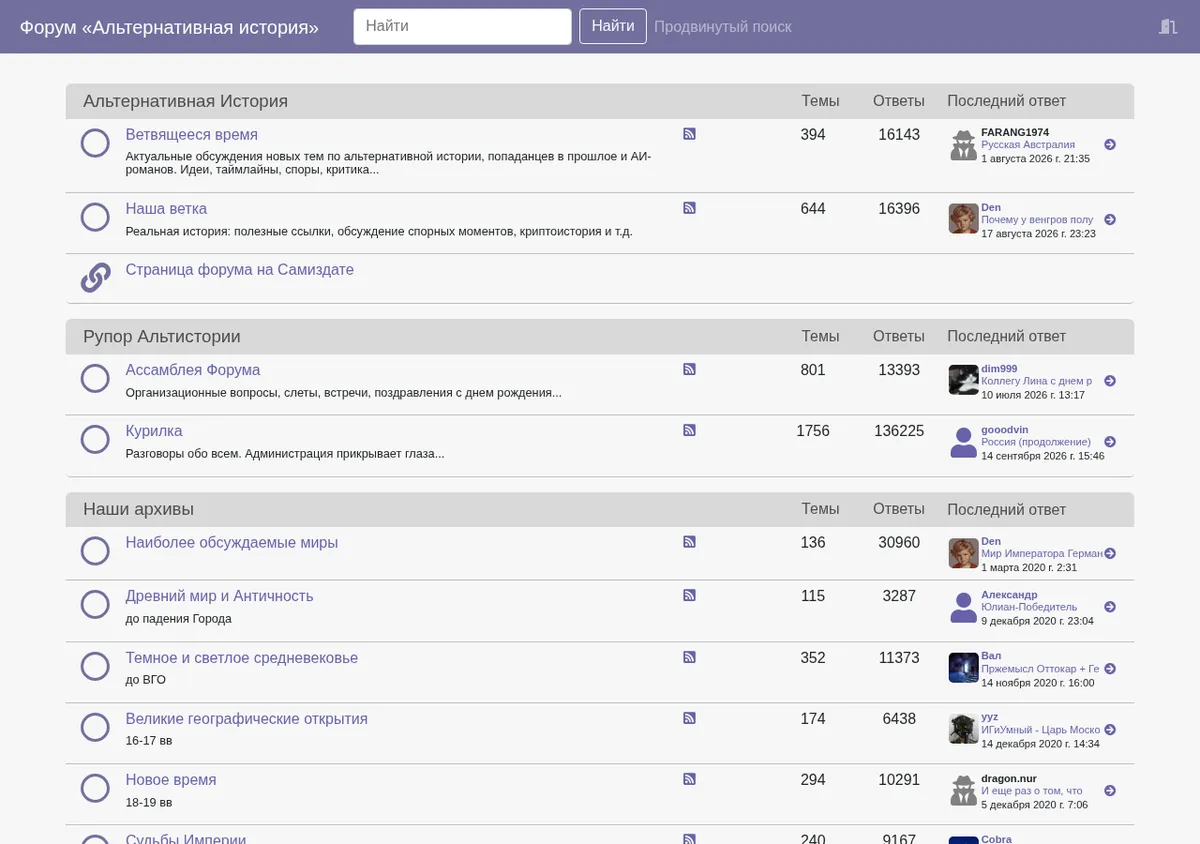Open user profile dim999
Viewport: 1200px width, 844px height.
pos(999,369)
